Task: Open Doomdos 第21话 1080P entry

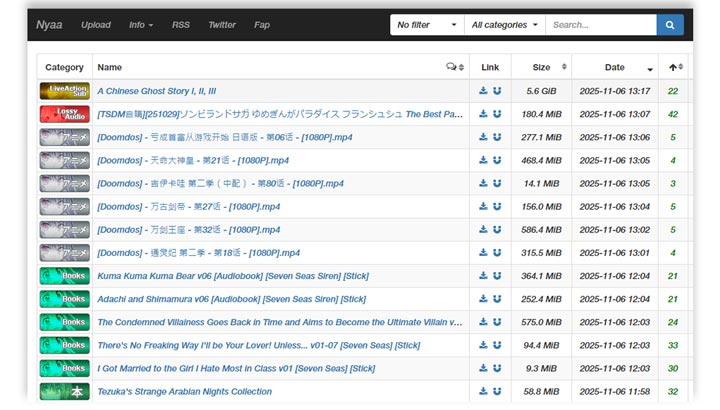Action: [x=193, y=160]
